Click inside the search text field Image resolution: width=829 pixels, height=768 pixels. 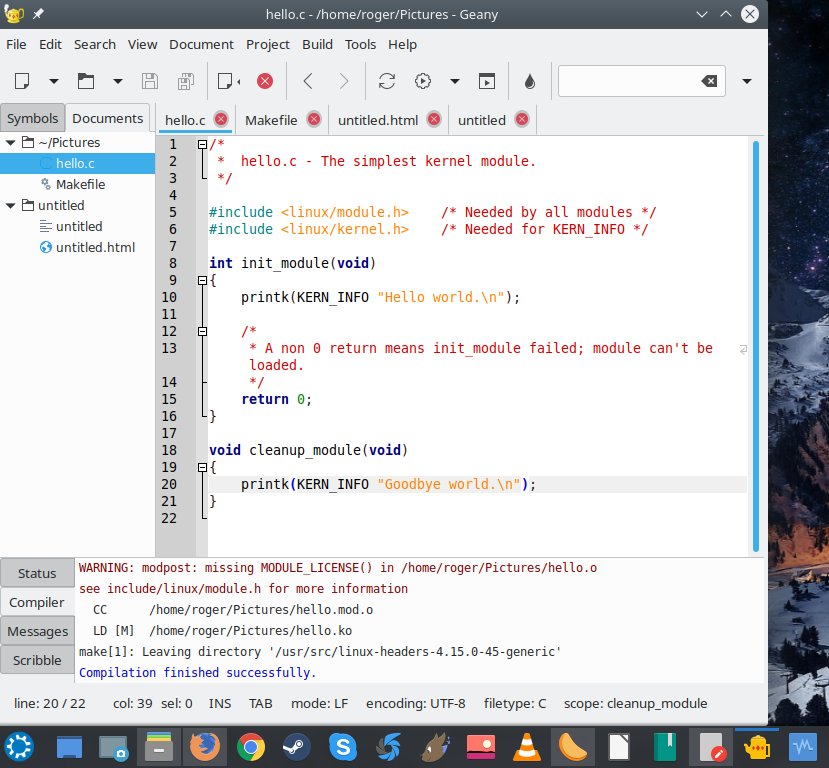630,81
